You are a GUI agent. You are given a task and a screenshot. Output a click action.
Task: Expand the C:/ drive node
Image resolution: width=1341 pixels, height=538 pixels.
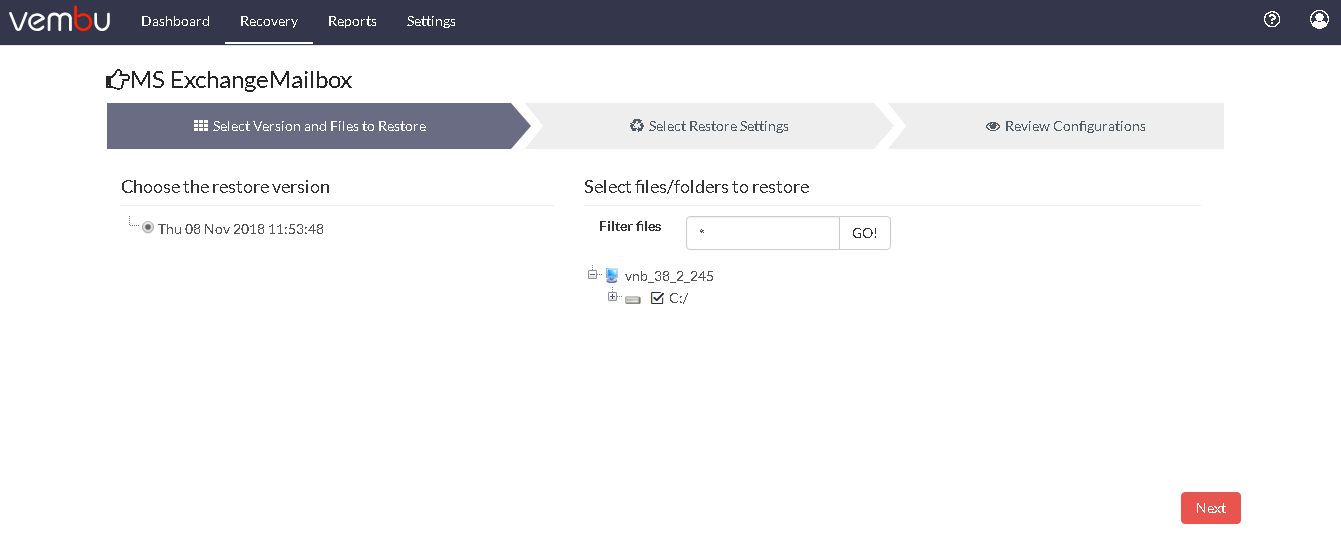click(x=613, y=296)
